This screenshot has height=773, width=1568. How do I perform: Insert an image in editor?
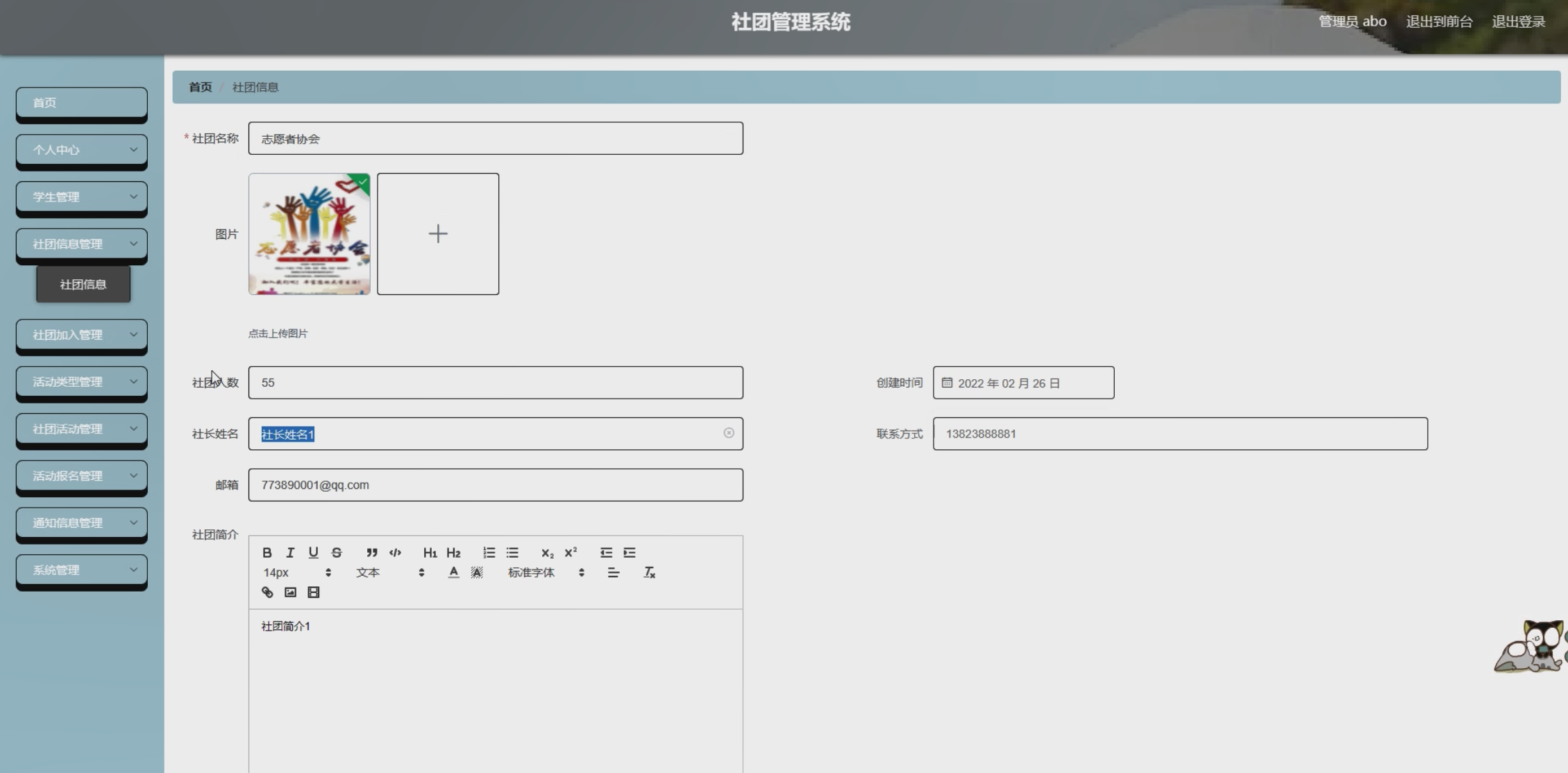pyautogui.click(x=290, y=592)
